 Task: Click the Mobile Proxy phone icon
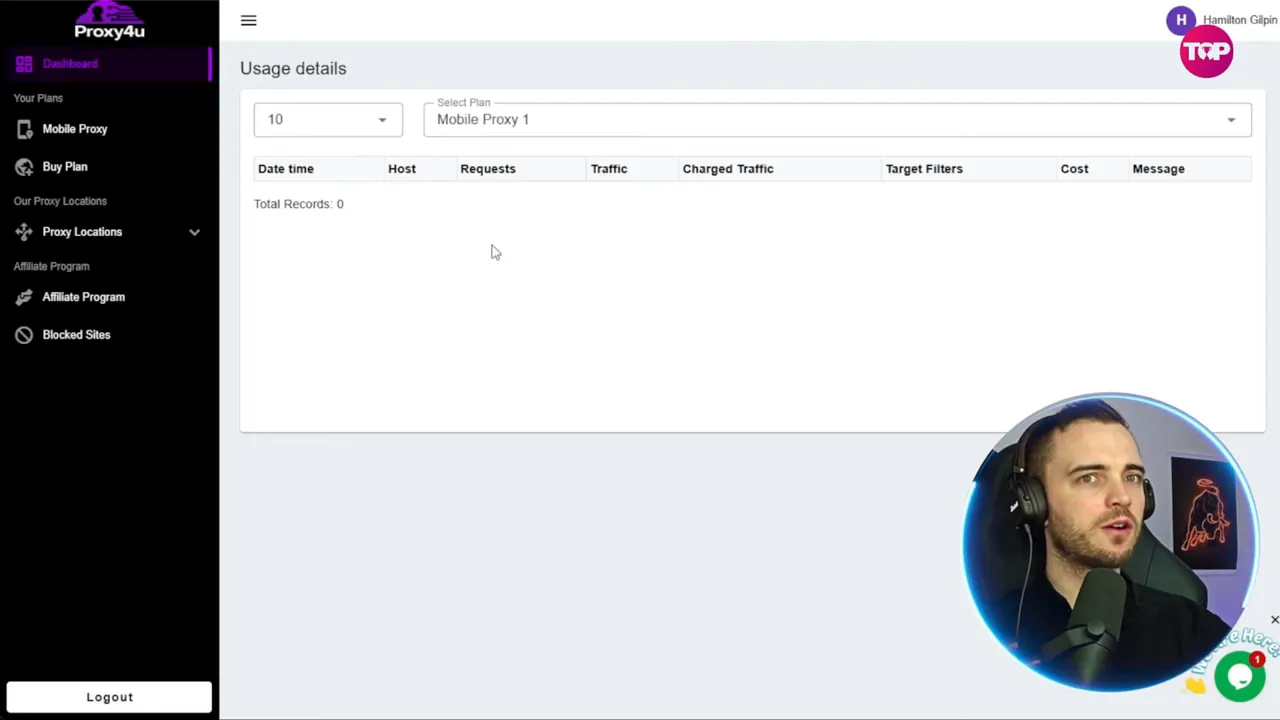[24, 129]
